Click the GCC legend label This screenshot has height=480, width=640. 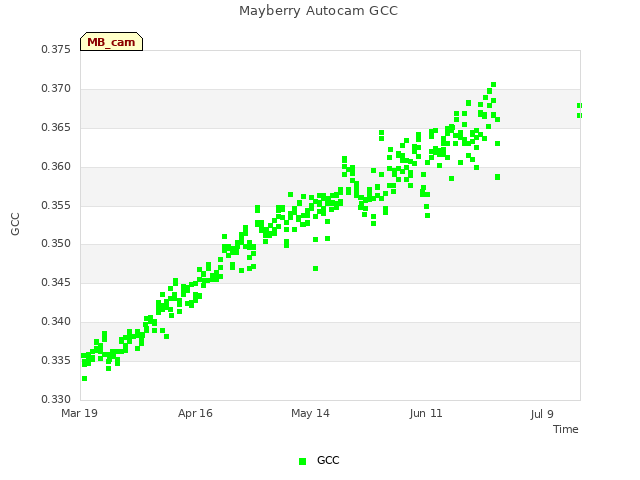point(328,460)
